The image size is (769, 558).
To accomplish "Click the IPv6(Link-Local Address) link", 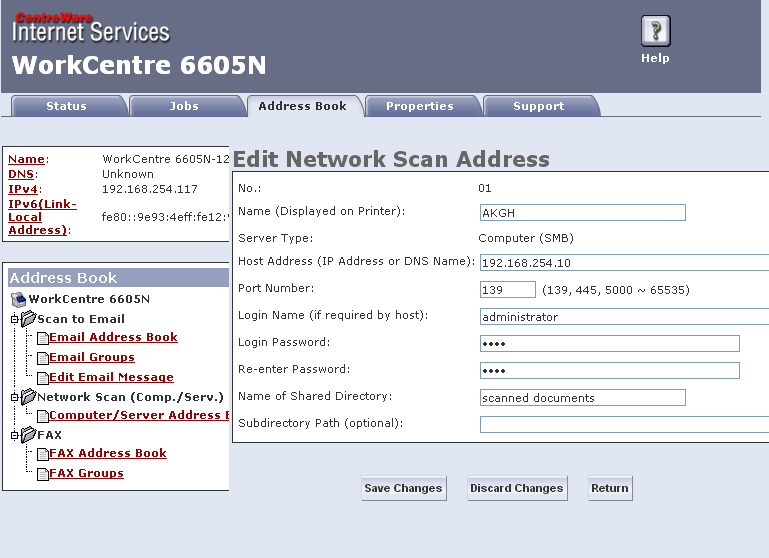I will coord(42,217).
